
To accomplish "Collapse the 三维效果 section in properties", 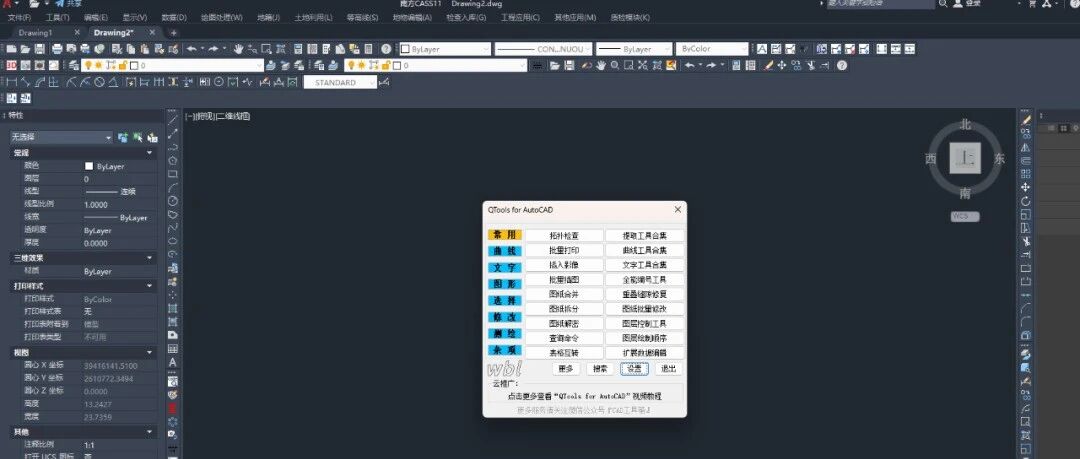I will (x=150, y=258).
